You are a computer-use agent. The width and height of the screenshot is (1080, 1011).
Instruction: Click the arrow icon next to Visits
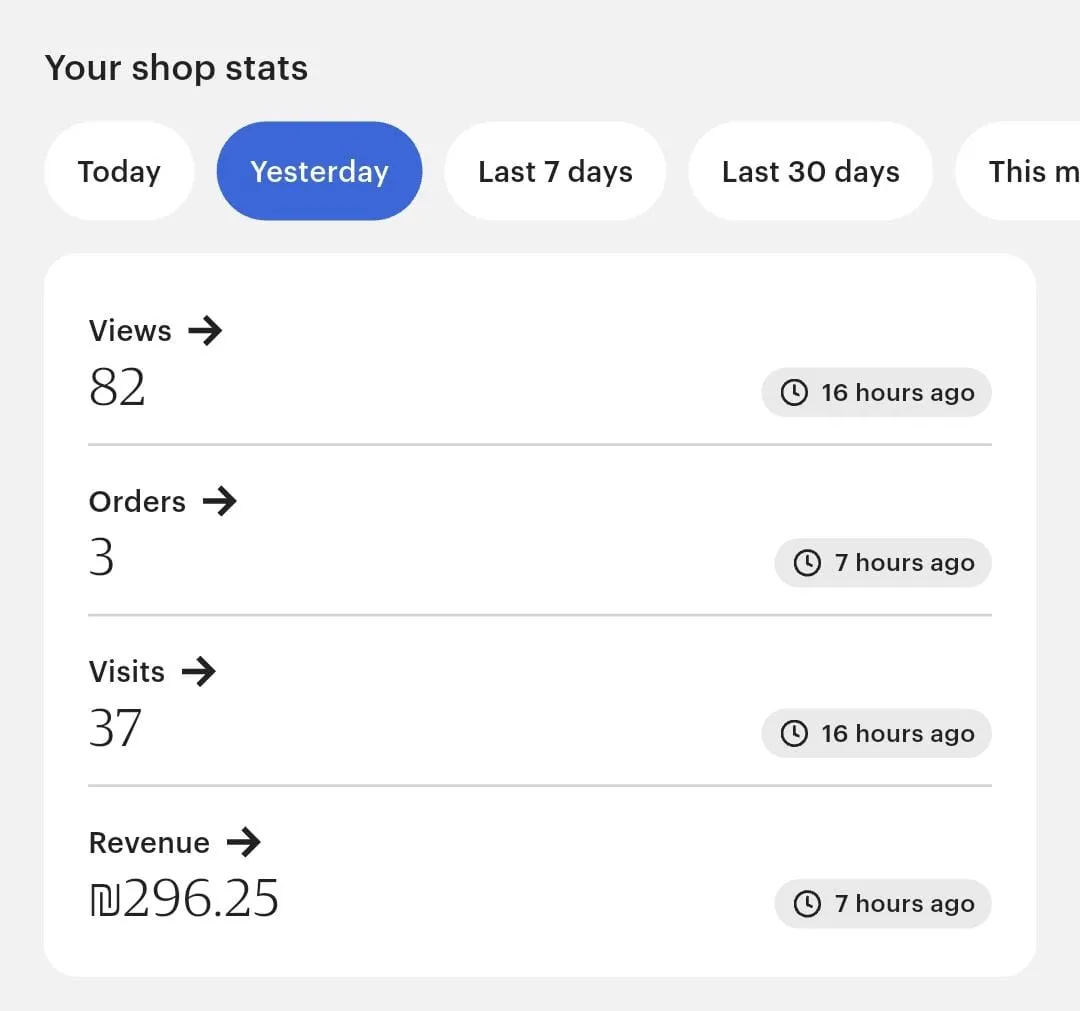click(199, 671)
